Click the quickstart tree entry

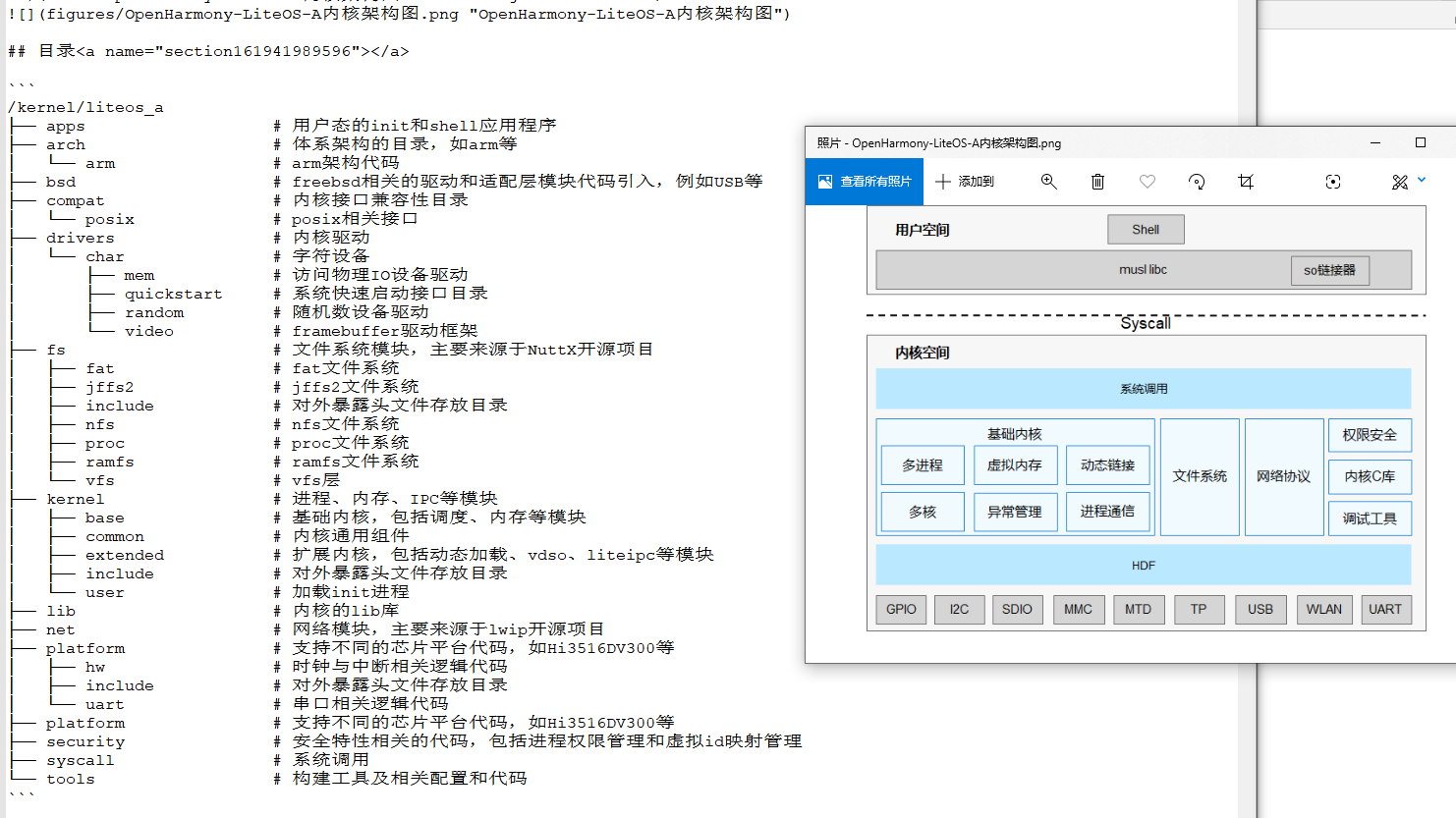coord(174,295)
